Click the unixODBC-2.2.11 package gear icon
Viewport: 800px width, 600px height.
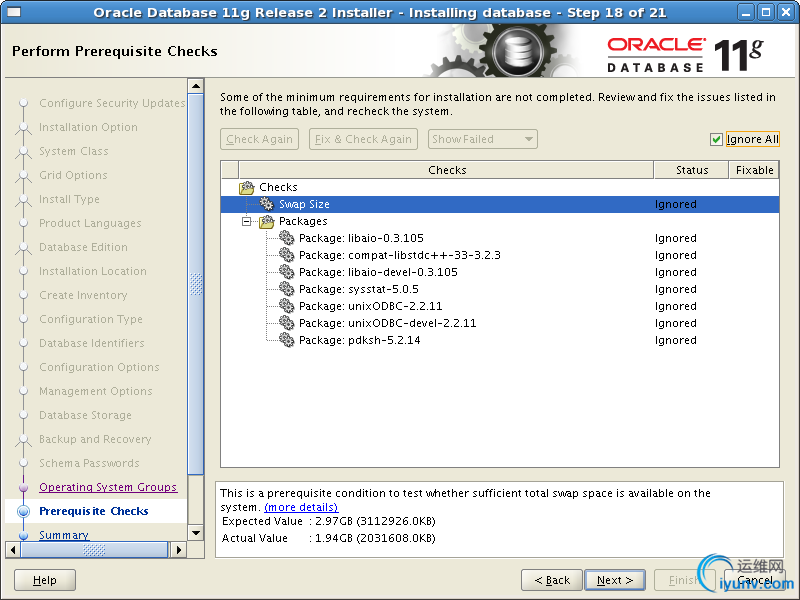(x=287, y=306)
